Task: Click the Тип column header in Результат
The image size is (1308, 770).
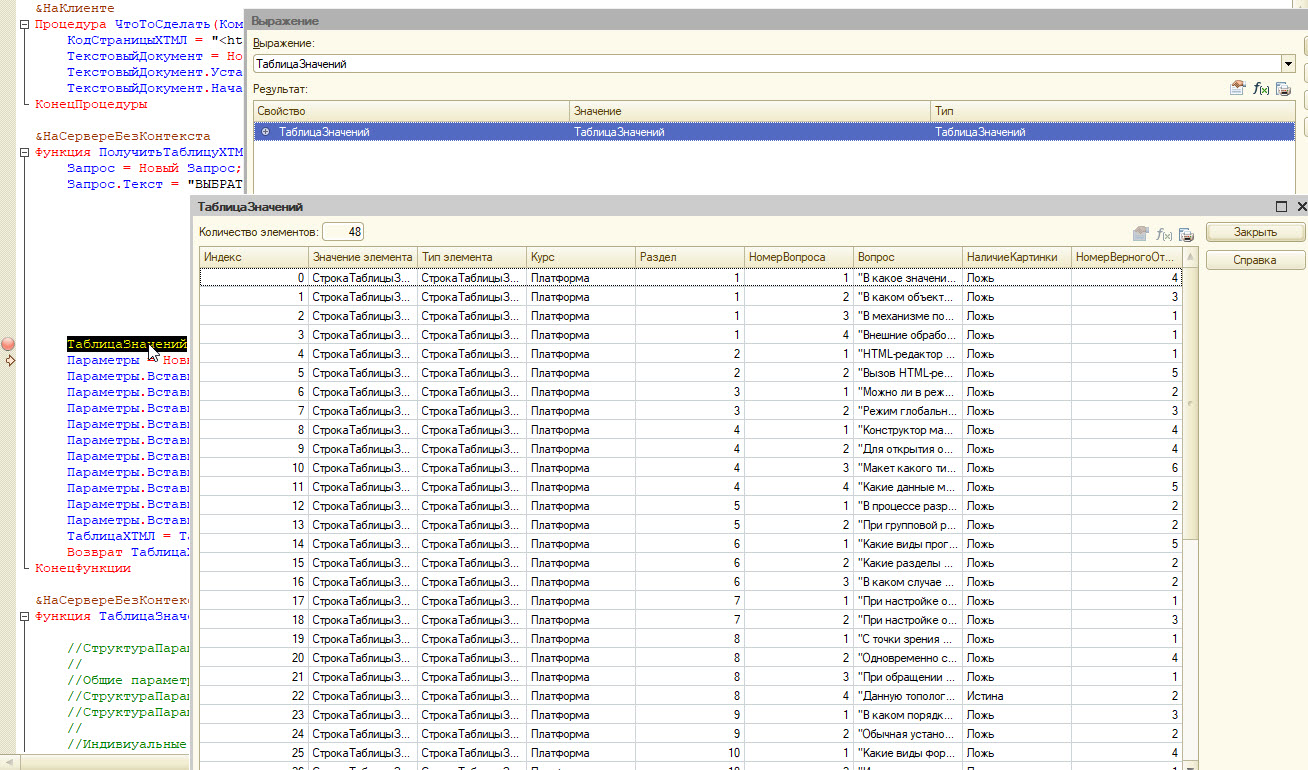Action: point(1112,111)
